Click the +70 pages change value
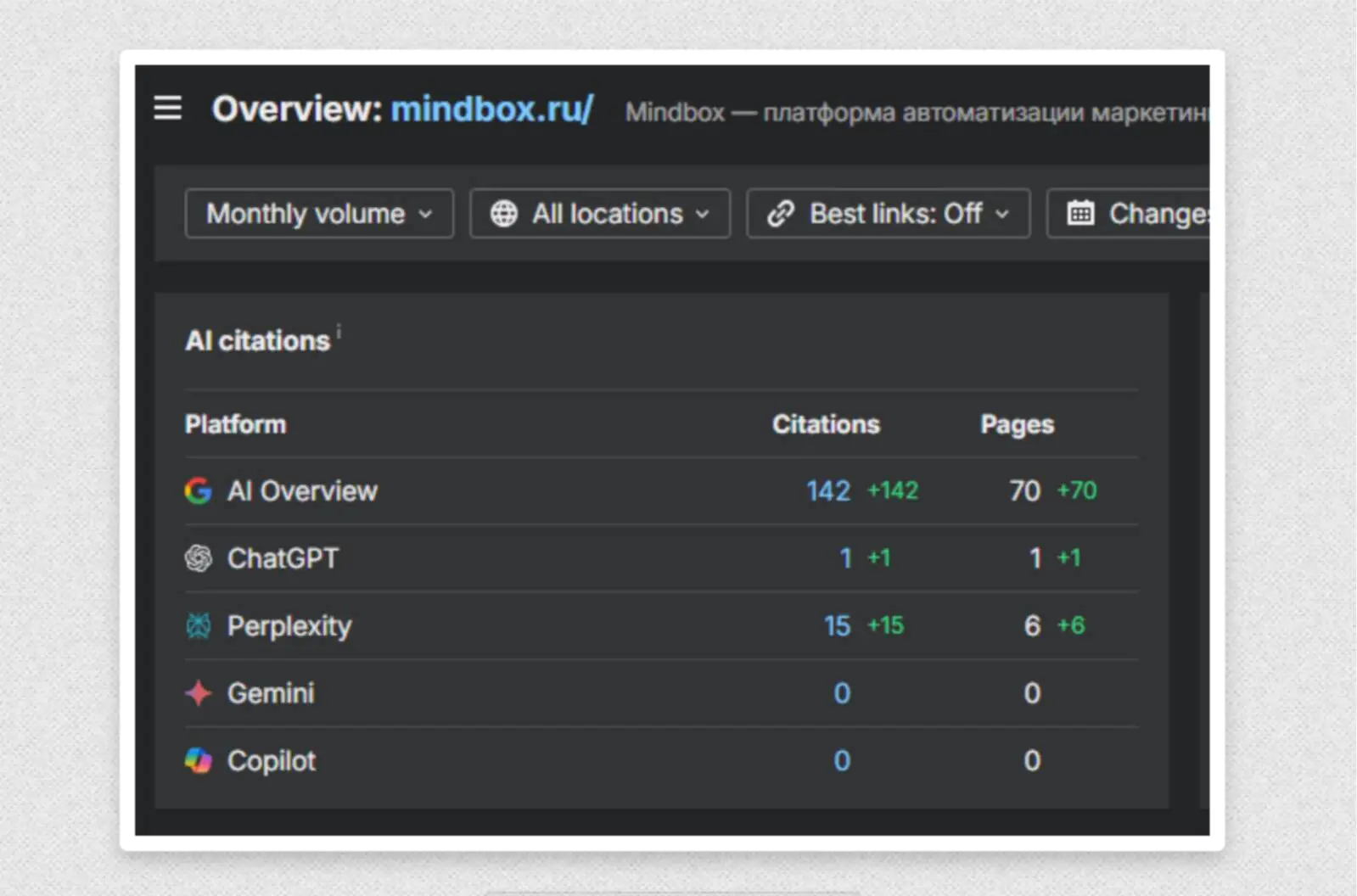 pos(1077,490)
